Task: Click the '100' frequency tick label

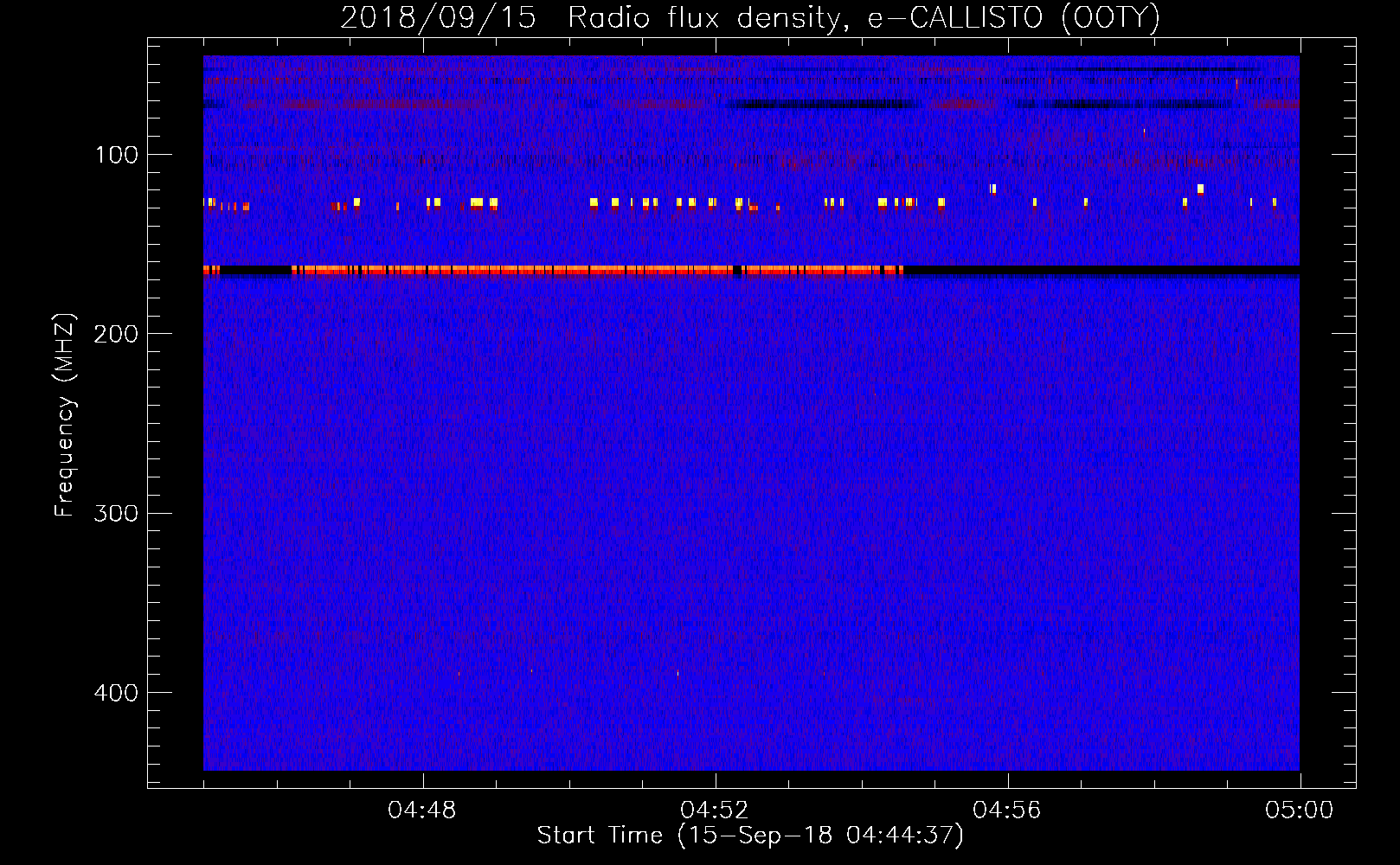Action: tap(116, 155)
